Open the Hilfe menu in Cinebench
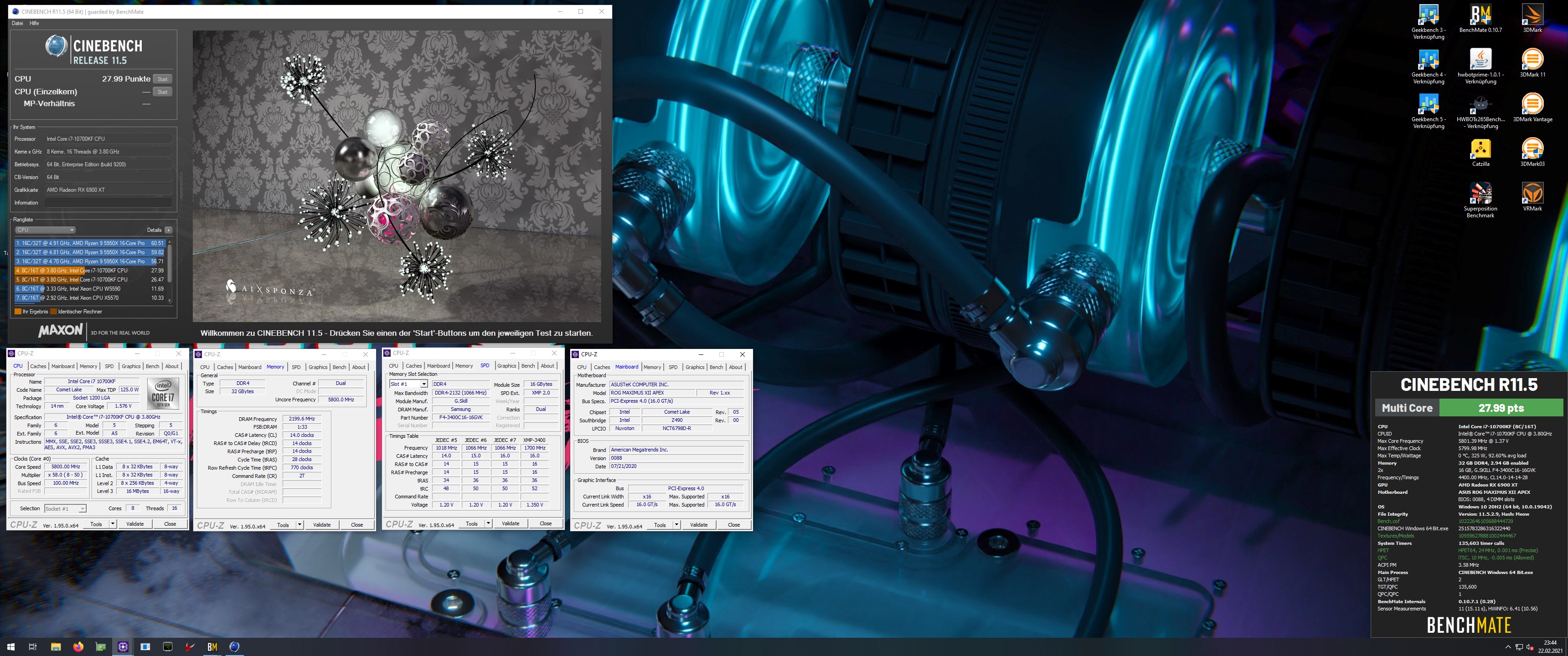Screen dimensions: 1568x656 point(34,23)
